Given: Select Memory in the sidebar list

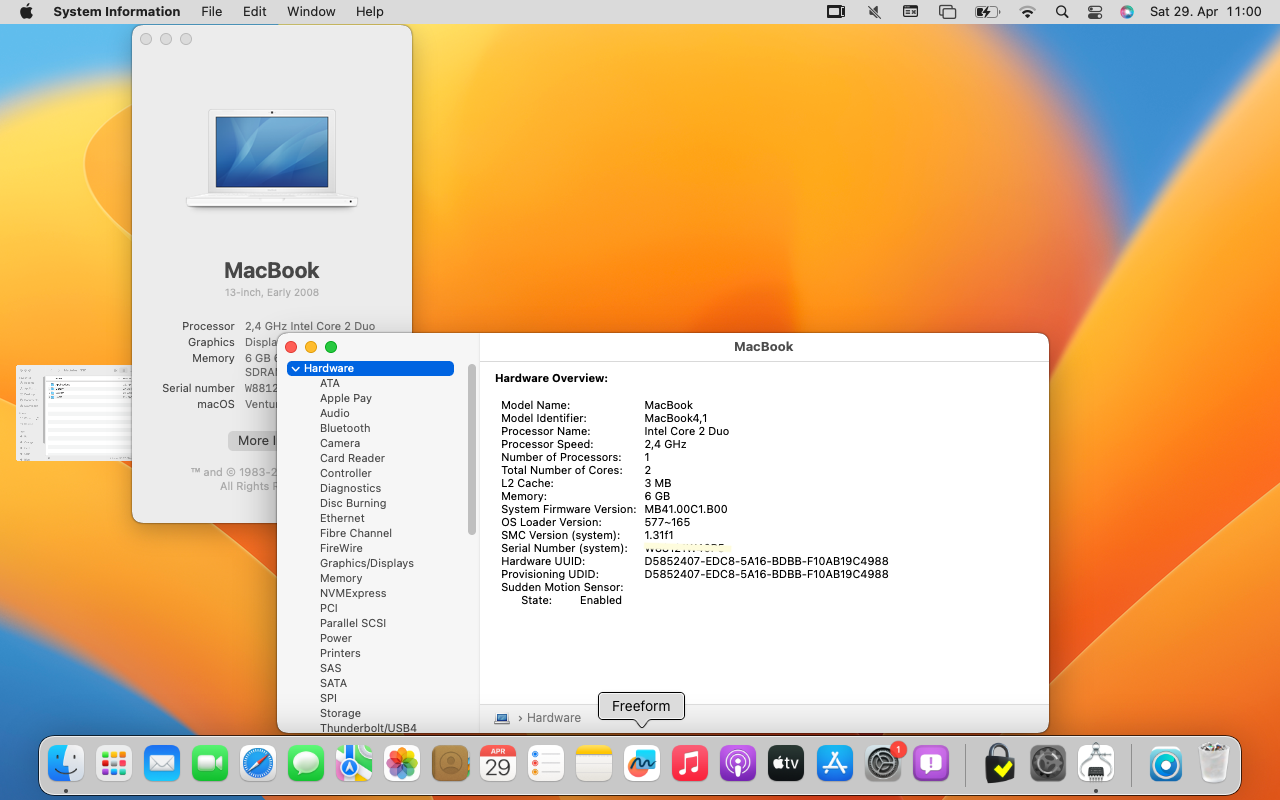Looking at the screenshot, I should click(x=341, y=579).
